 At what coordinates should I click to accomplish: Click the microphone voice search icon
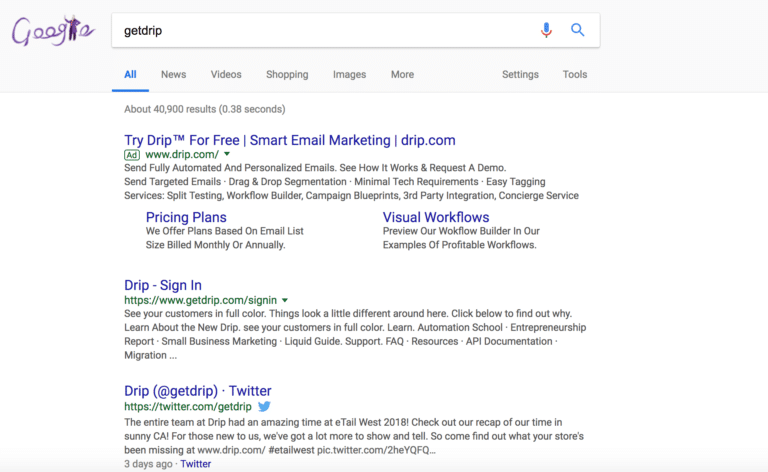(546, 30)
